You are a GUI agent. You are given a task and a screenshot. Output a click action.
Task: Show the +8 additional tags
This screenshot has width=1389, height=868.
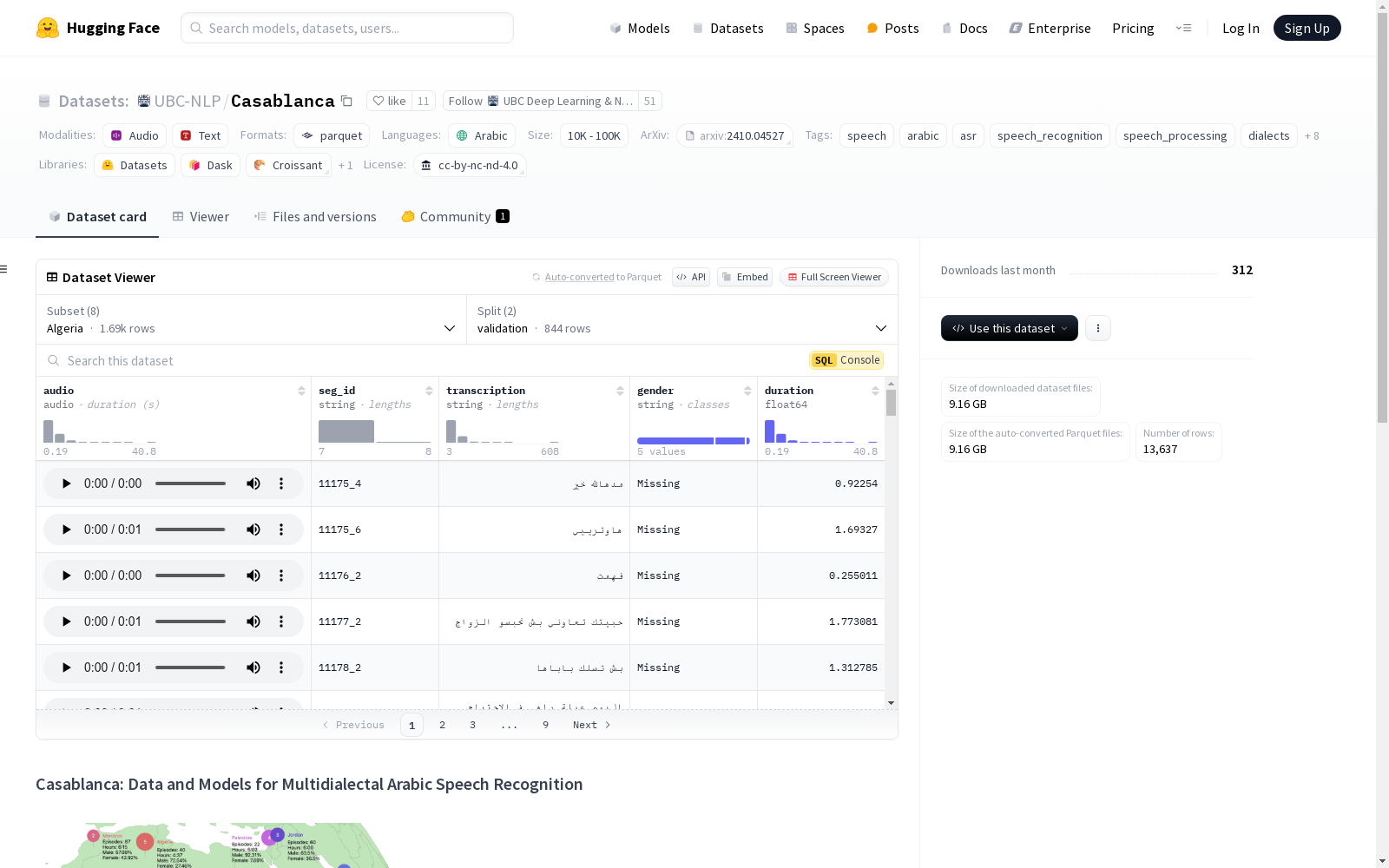point(1312,136)
